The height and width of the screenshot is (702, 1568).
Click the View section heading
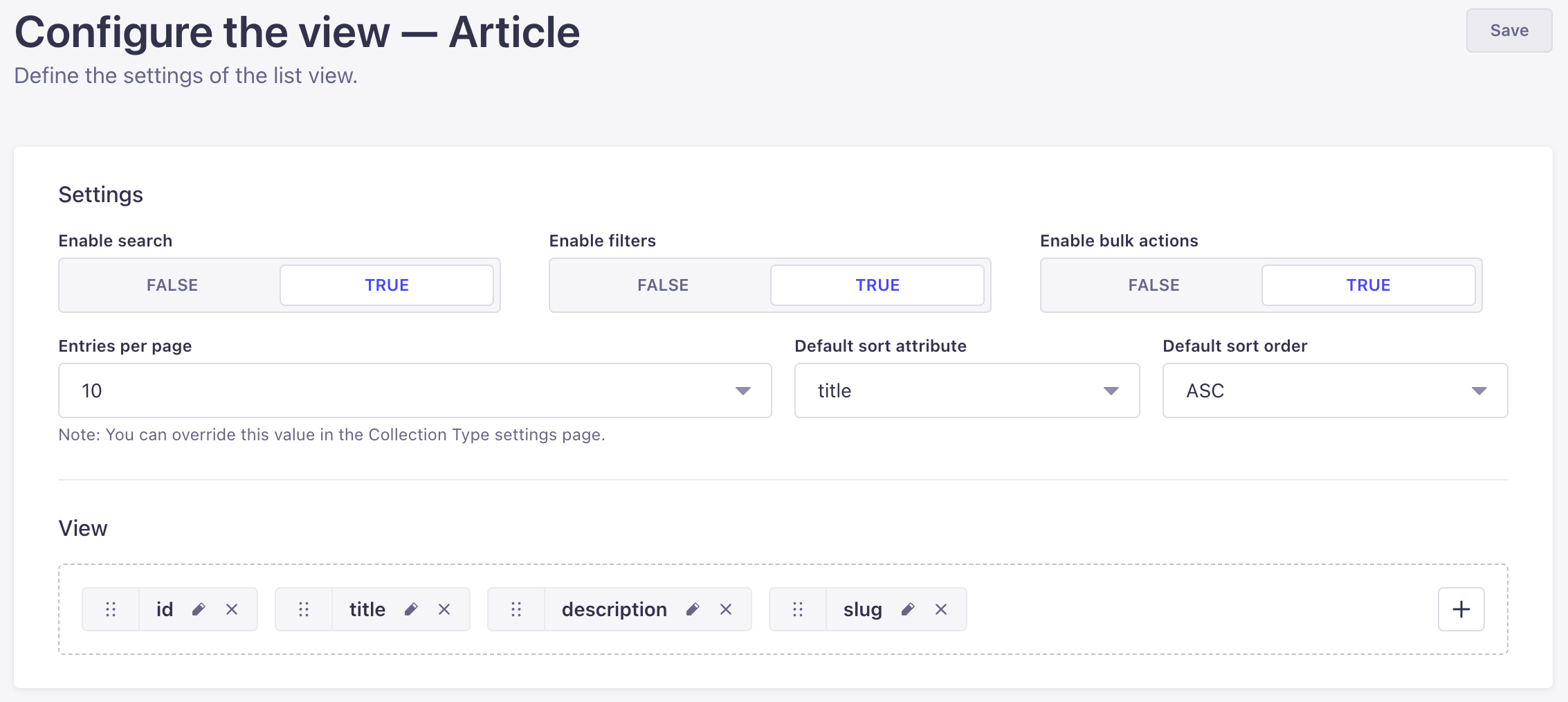pos(82,528)
